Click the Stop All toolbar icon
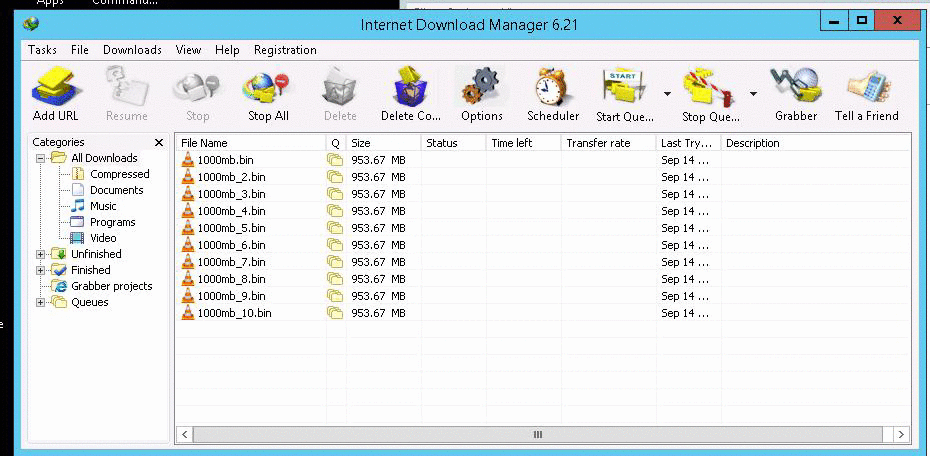Image resolution: width=930 pixels, height=456 pixels. 268,89
